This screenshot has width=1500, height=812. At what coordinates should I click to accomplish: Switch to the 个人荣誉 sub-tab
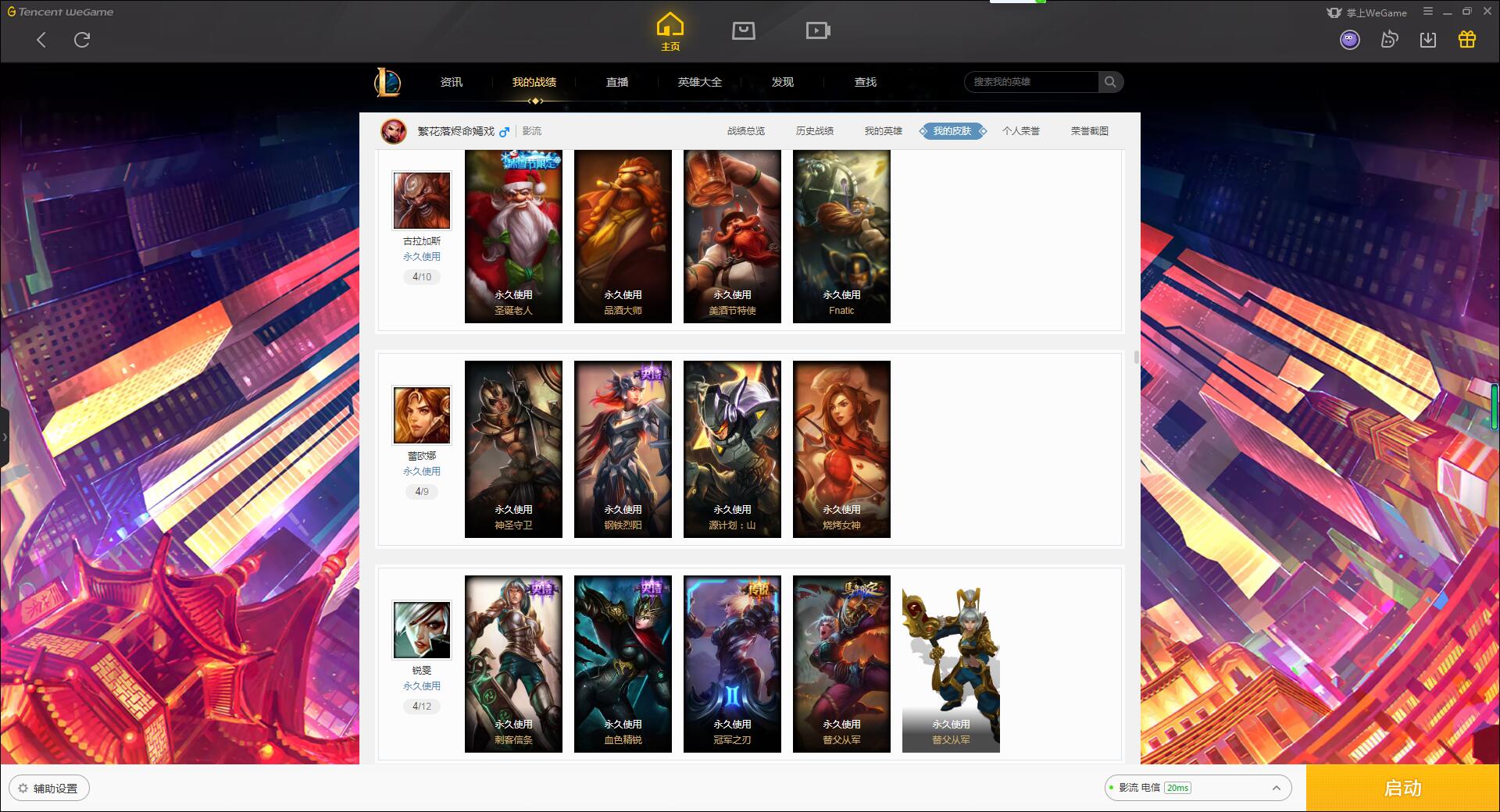pyautogui.click(x=1021, y=131)
